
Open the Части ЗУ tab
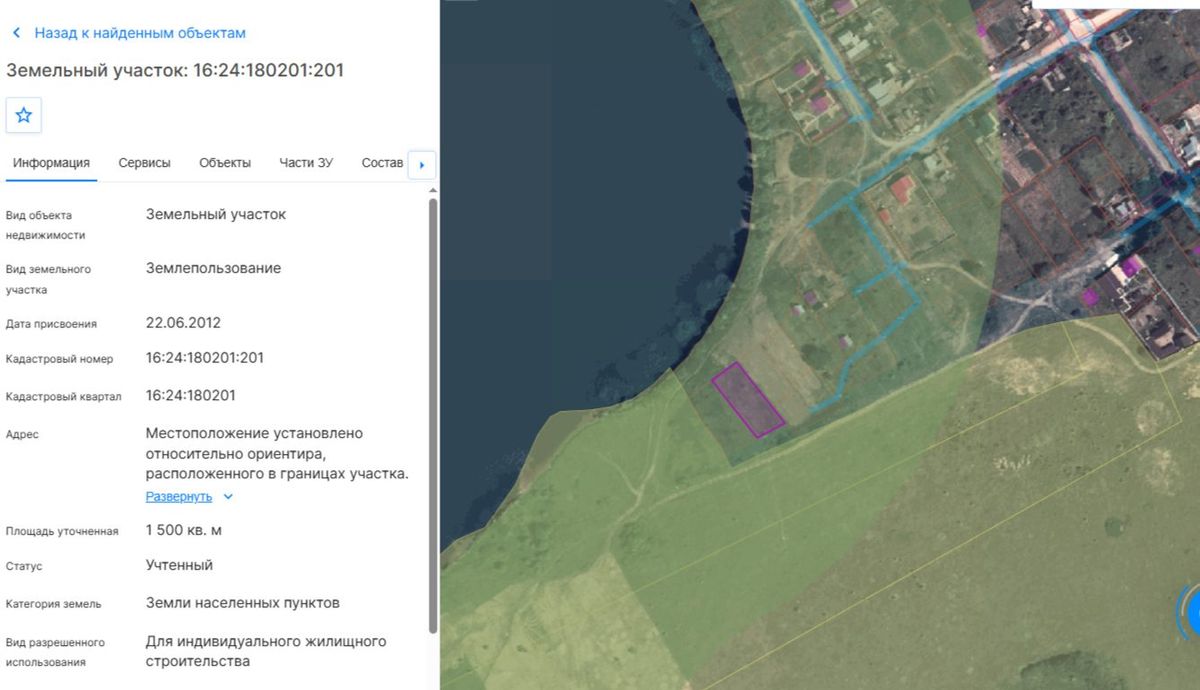[306, 163]
